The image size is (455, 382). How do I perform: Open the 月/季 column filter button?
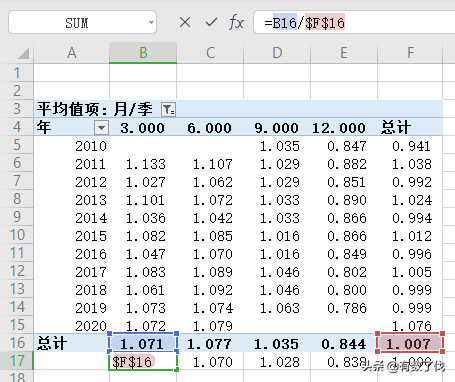(168, 109)
